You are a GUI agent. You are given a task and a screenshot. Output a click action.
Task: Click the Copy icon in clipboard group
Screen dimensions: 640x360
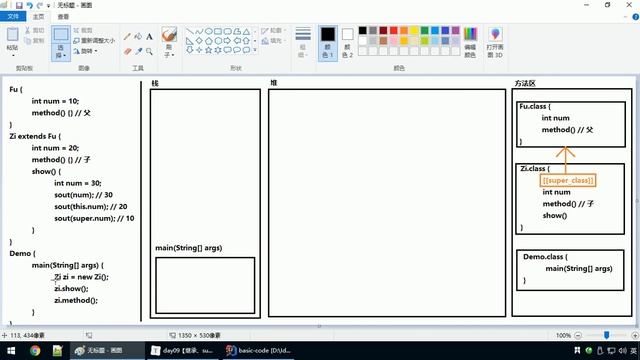[x=28, y=41]
